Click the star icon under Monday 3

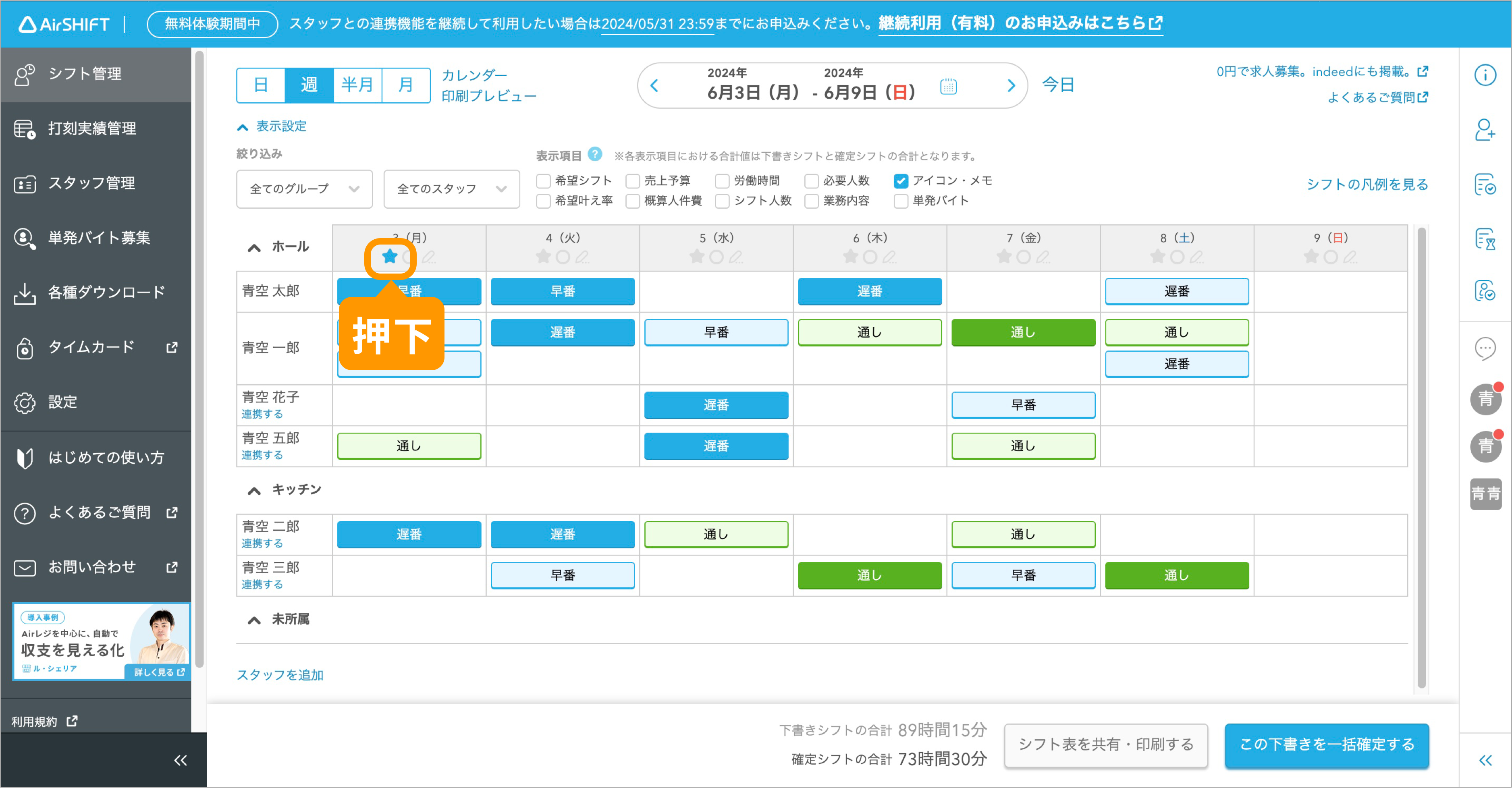390,257
